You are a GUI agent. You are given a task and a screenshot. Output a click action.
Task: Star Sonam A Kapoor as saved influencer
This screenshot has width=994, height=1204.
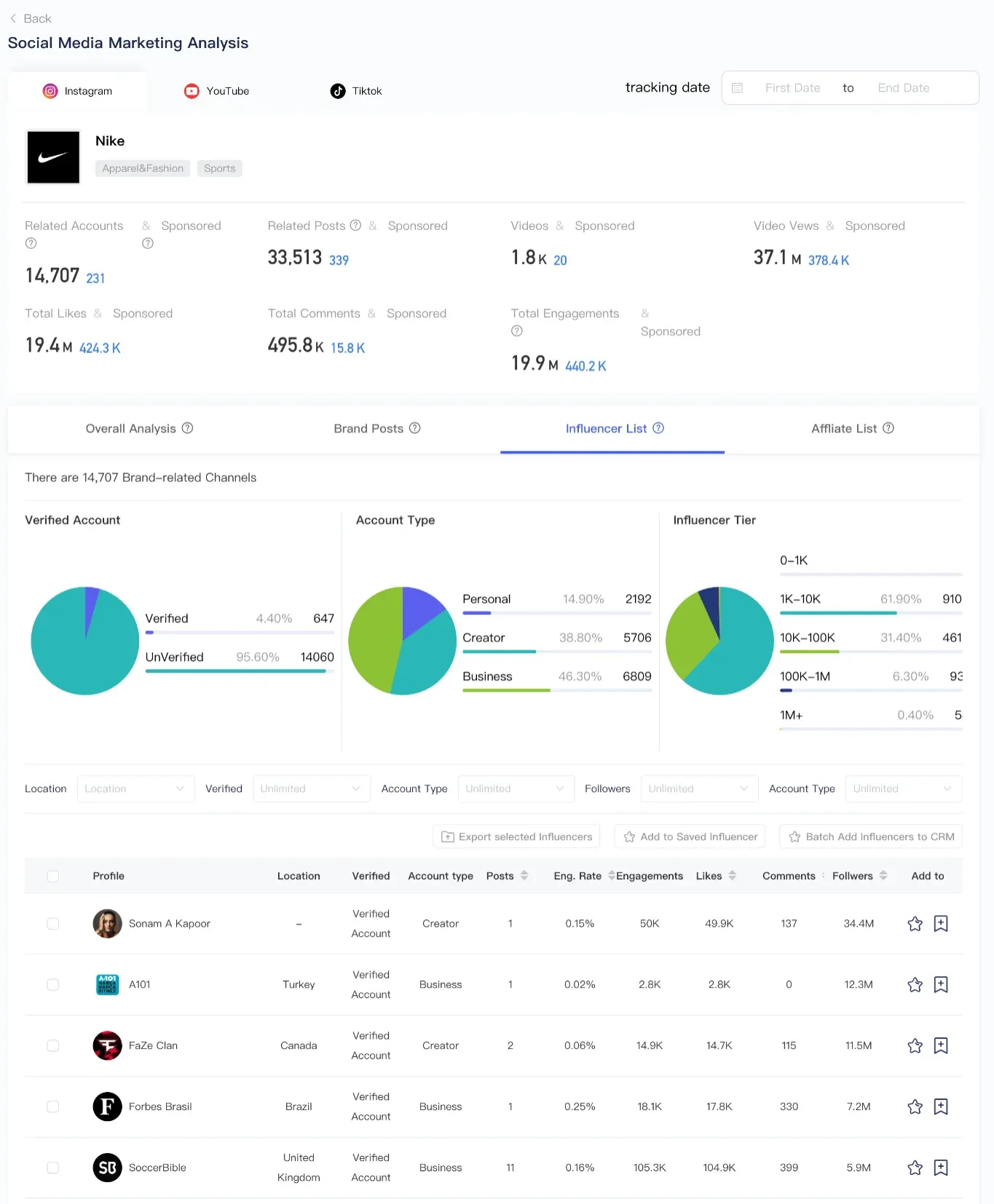pos(915,924)
